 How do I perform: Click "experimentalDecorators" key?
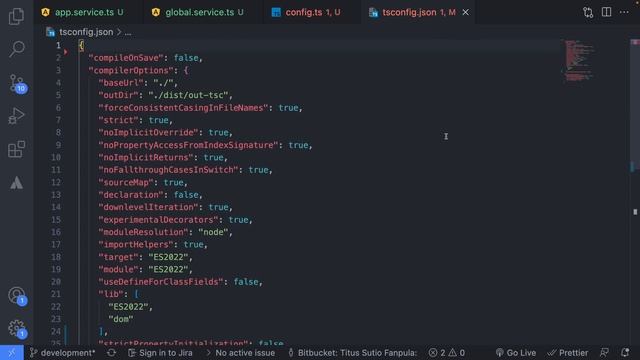point(158,220)
